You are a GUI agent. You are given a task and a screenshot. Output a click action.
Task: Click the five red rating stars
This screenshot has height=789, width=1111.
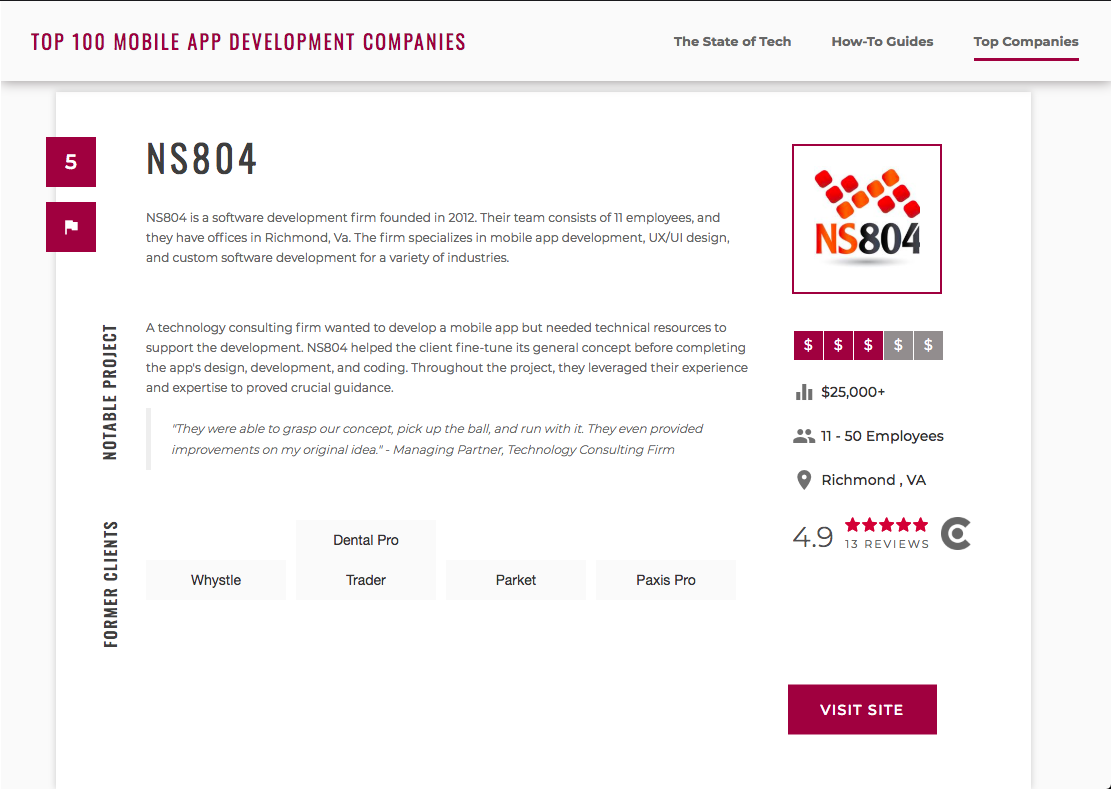pos(886,525)
